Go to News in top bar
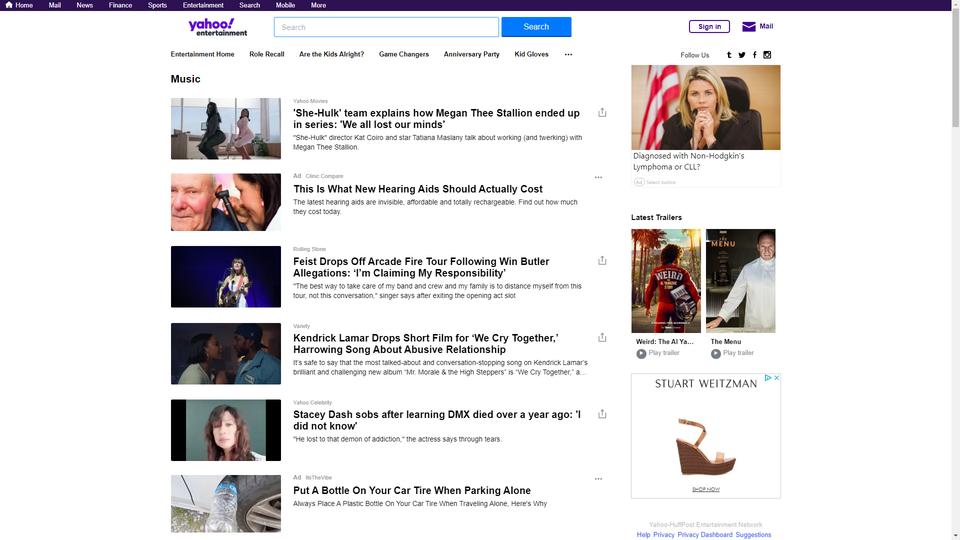This screenshot has height=540, width=960. click(x=84, y=5)
